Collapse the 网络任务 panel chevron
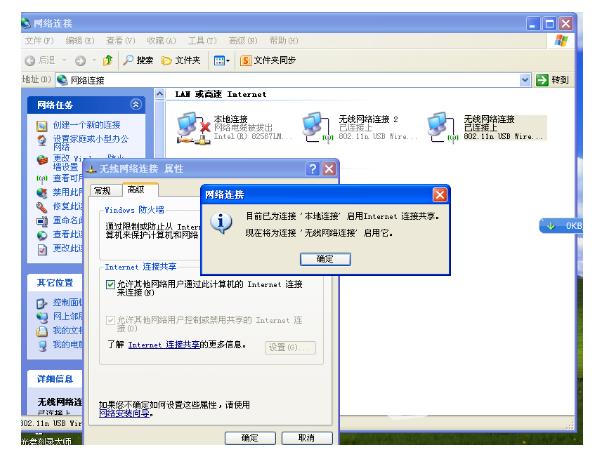 (135, 104)
